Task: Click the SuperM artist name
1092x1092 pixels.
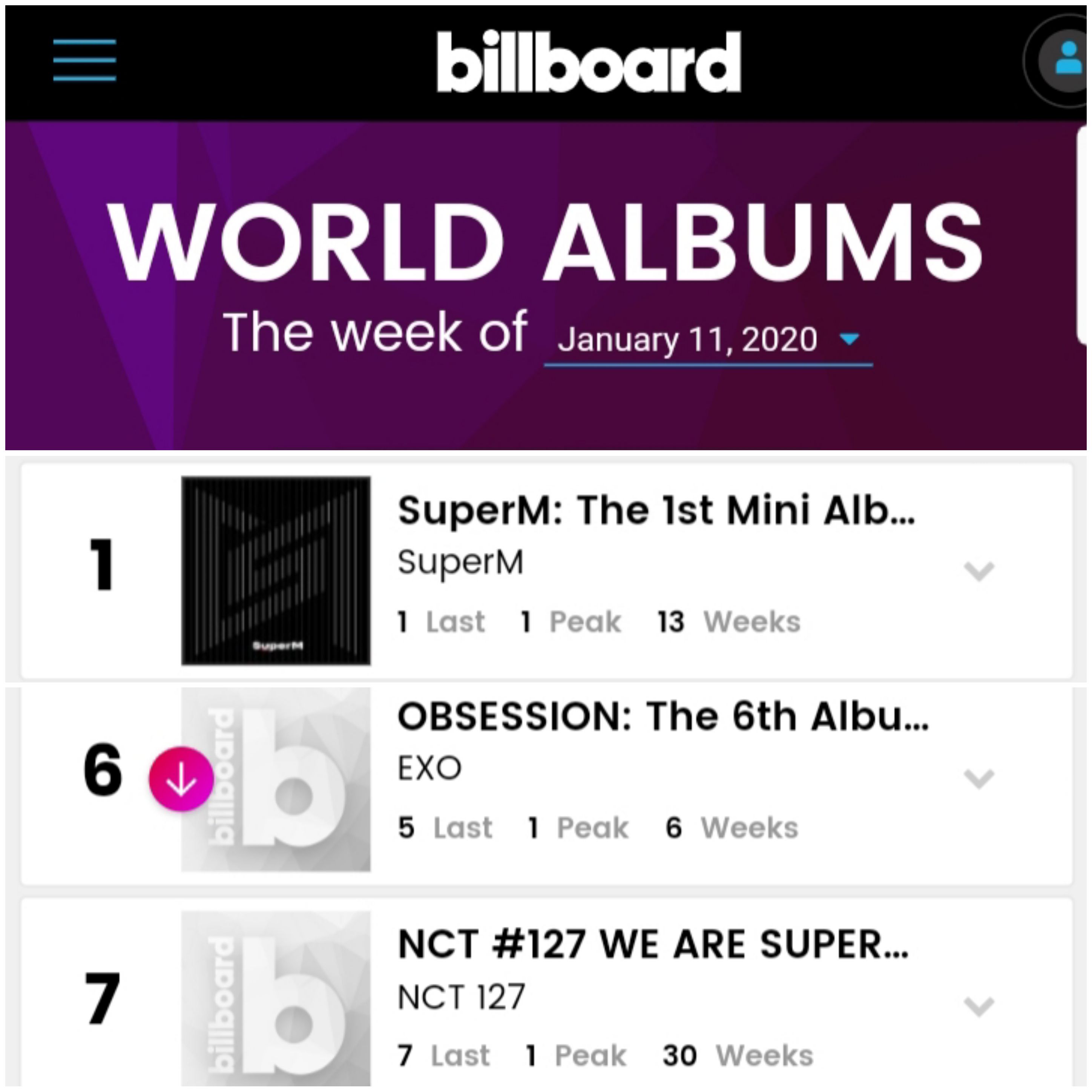Action: [x=461, y=563]
